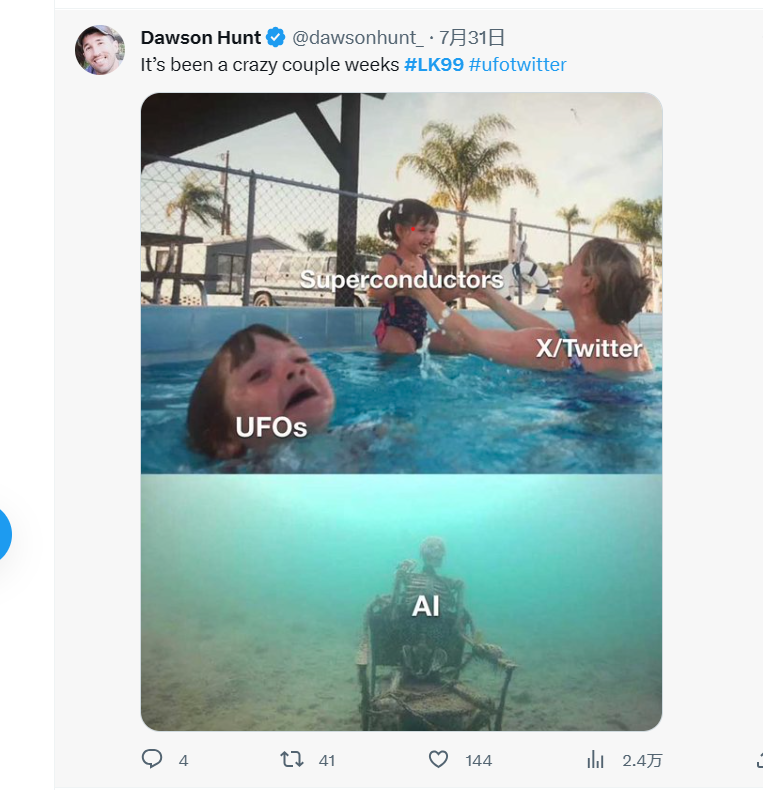
Task: Open the pool meme labeled Superconductors
Action: tap(401, 283)
